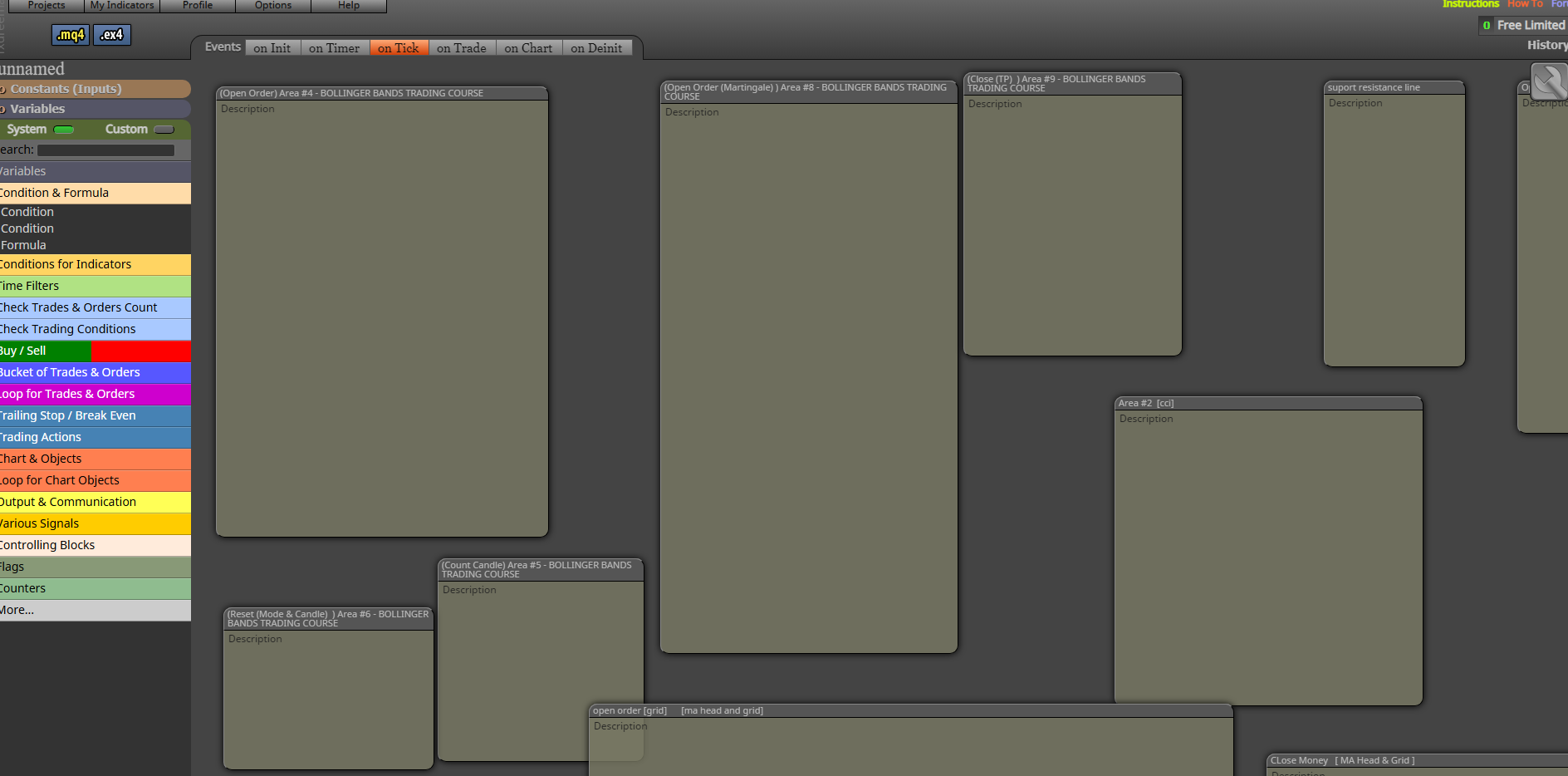Screen dimensions: 1568x776
Task: Open the Projects menu
Action: (47, 6)
